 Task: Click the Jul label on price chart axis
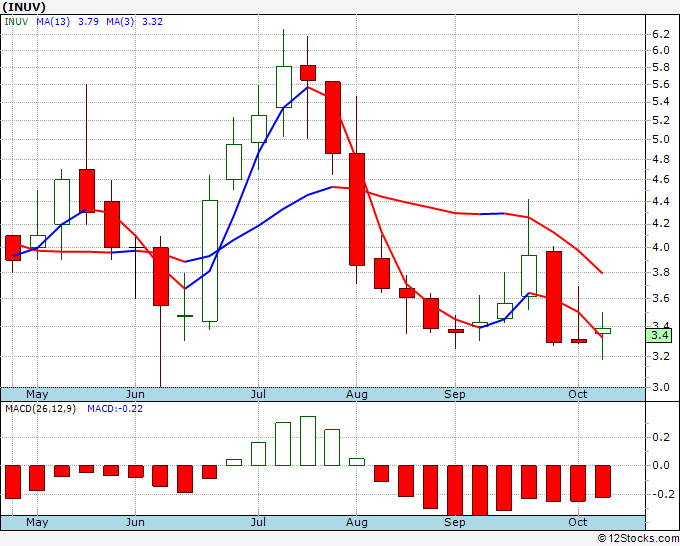click(x=258, y=394)
